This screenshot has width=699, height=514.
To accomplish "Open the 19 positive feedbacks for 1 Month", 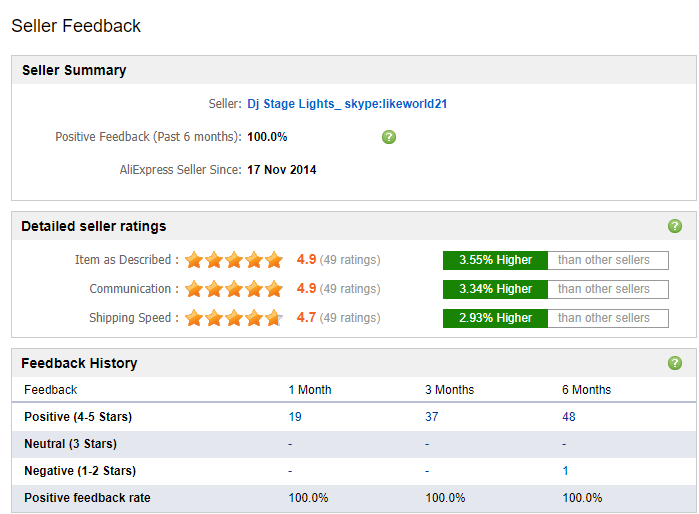I will click(x=295, y=417).
